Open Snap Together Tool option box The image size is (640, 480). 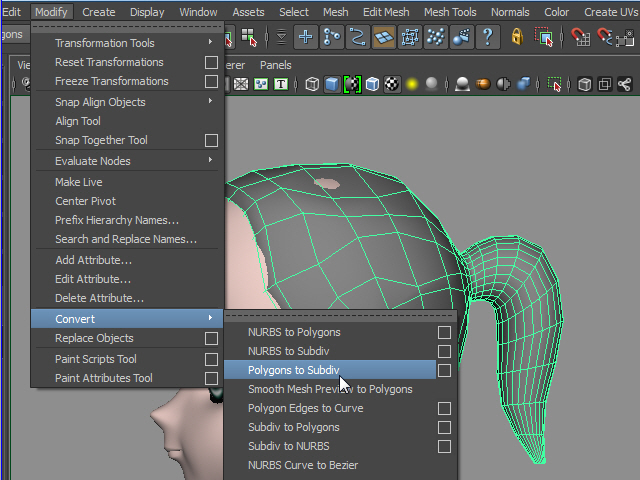pyautogui.click(x=211, y=141)
